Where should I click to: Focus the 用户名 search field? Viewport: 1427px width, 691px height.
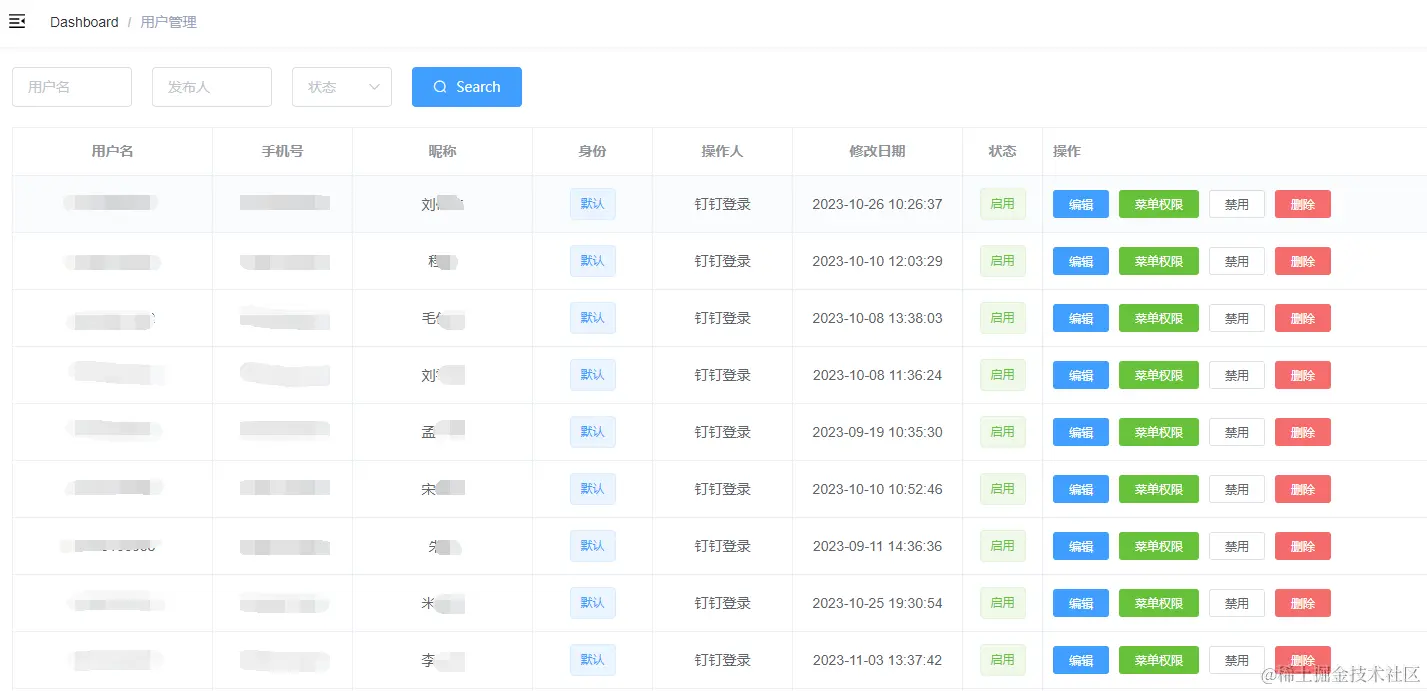pyautogui.click(x=72, y=87)
